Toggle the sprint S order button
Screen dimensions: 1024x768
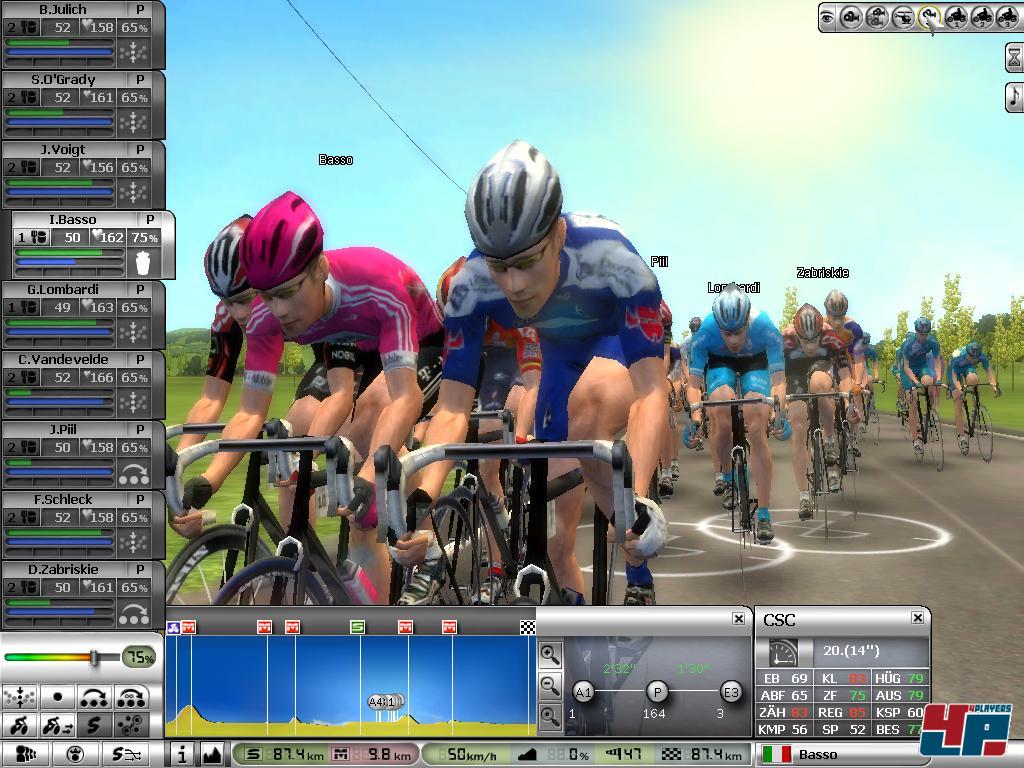[x=95, y=725]
